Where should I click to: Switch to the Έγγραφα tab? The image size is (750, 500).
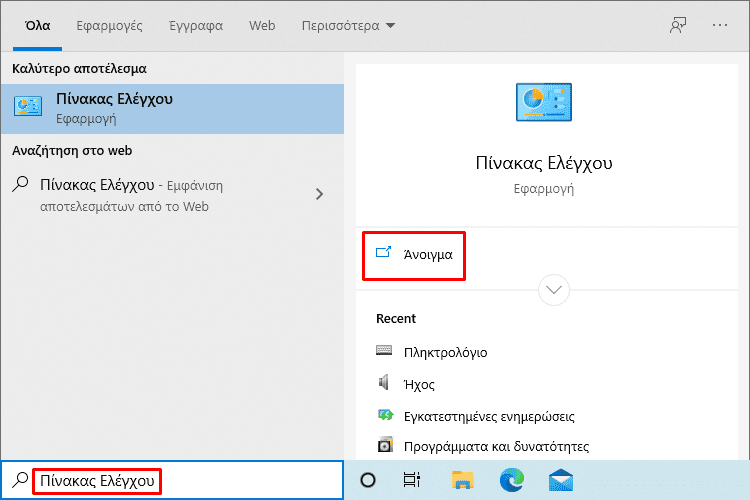(x=196, y=26)
